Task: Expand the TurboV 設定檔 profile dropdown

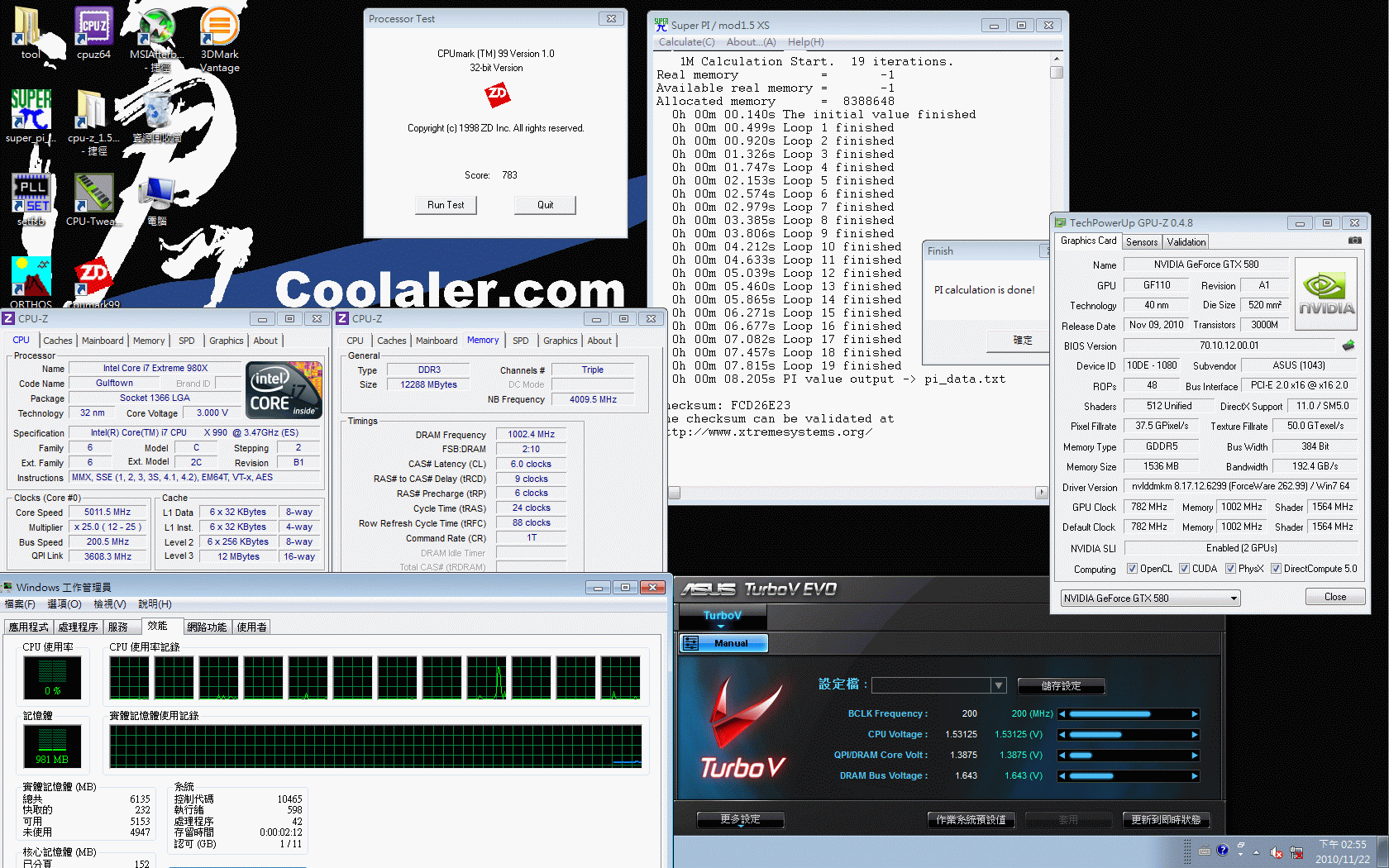Action: [x=999, y=685]
